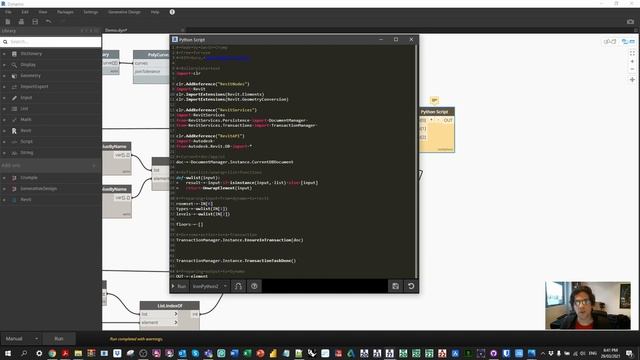Viewport: 640px width, 360px height.
Task: Click the New file toolbar icon
Action: 8,22
